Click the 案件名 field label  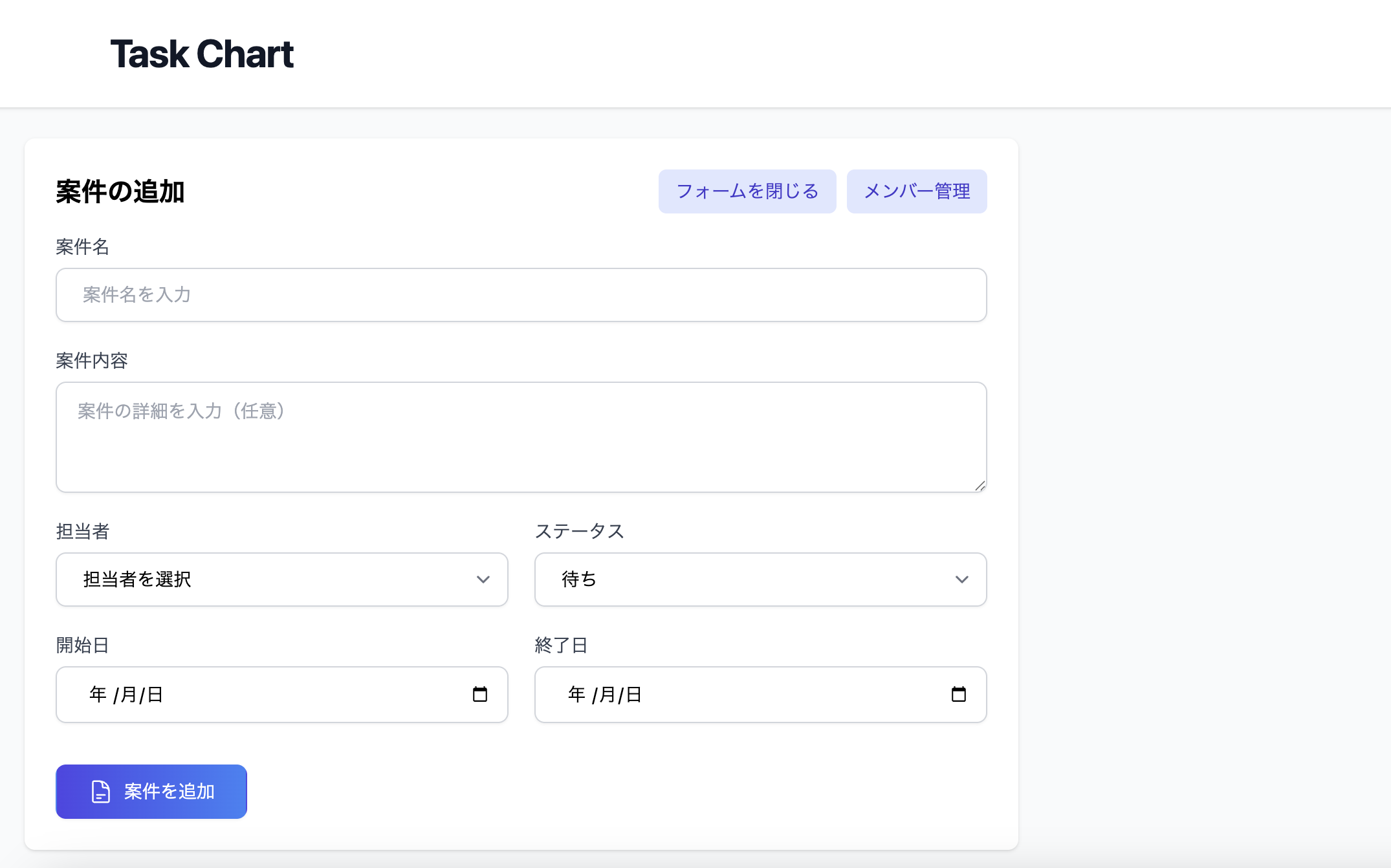[x=82, y=246]
